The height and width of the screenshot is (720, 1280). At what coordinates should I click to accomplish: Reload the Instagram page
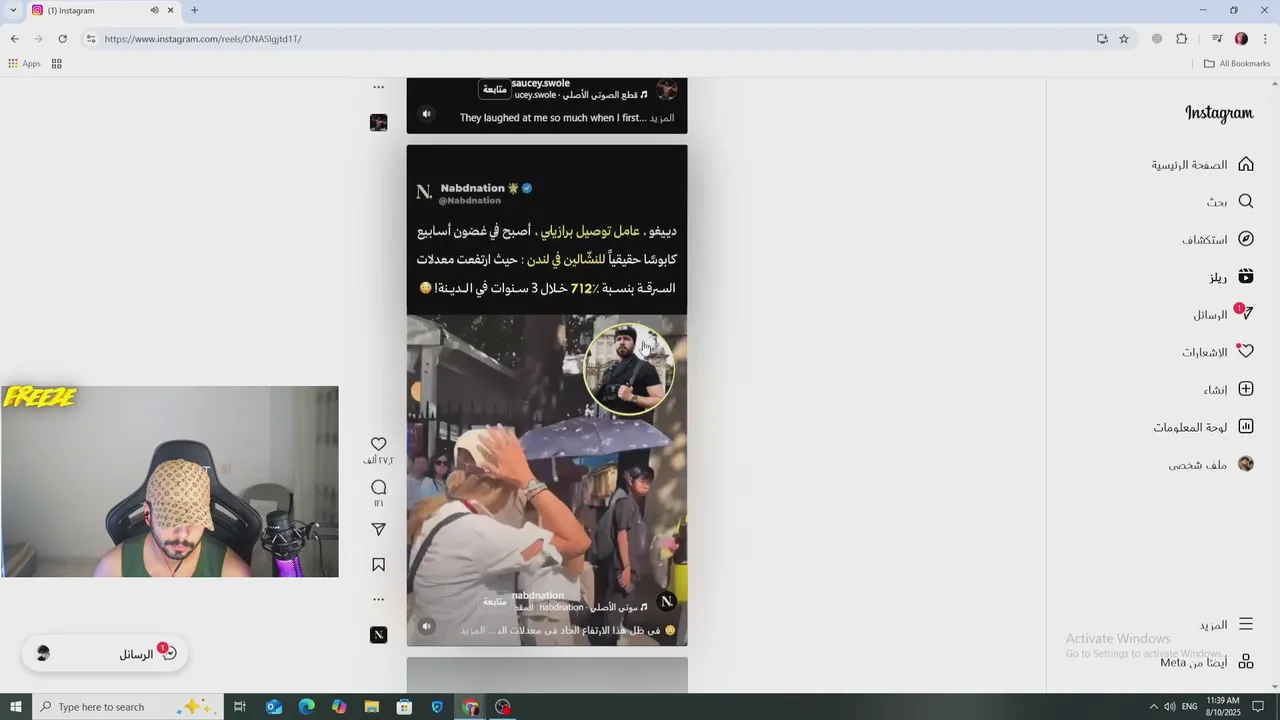click(62, 39)
